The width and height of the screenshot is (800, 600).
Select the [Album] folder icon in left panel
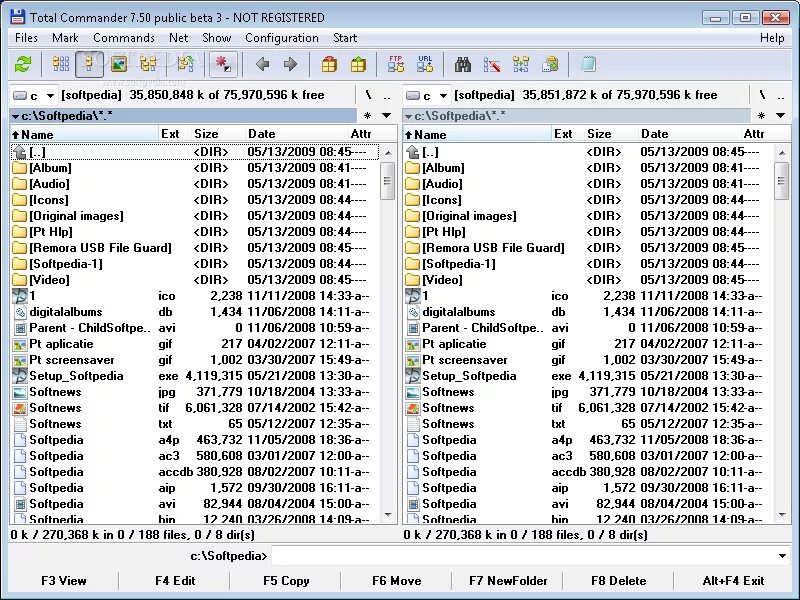point(19,168)
